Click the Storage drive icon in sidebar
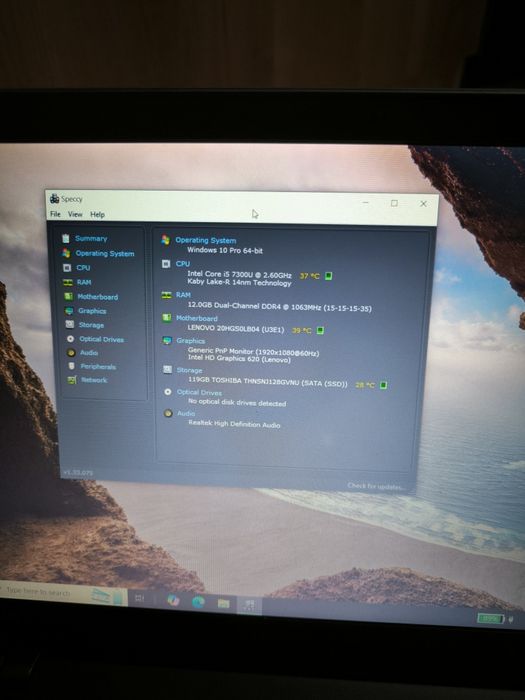The height and width of the screenshot is (700, 525). point(70,325)
